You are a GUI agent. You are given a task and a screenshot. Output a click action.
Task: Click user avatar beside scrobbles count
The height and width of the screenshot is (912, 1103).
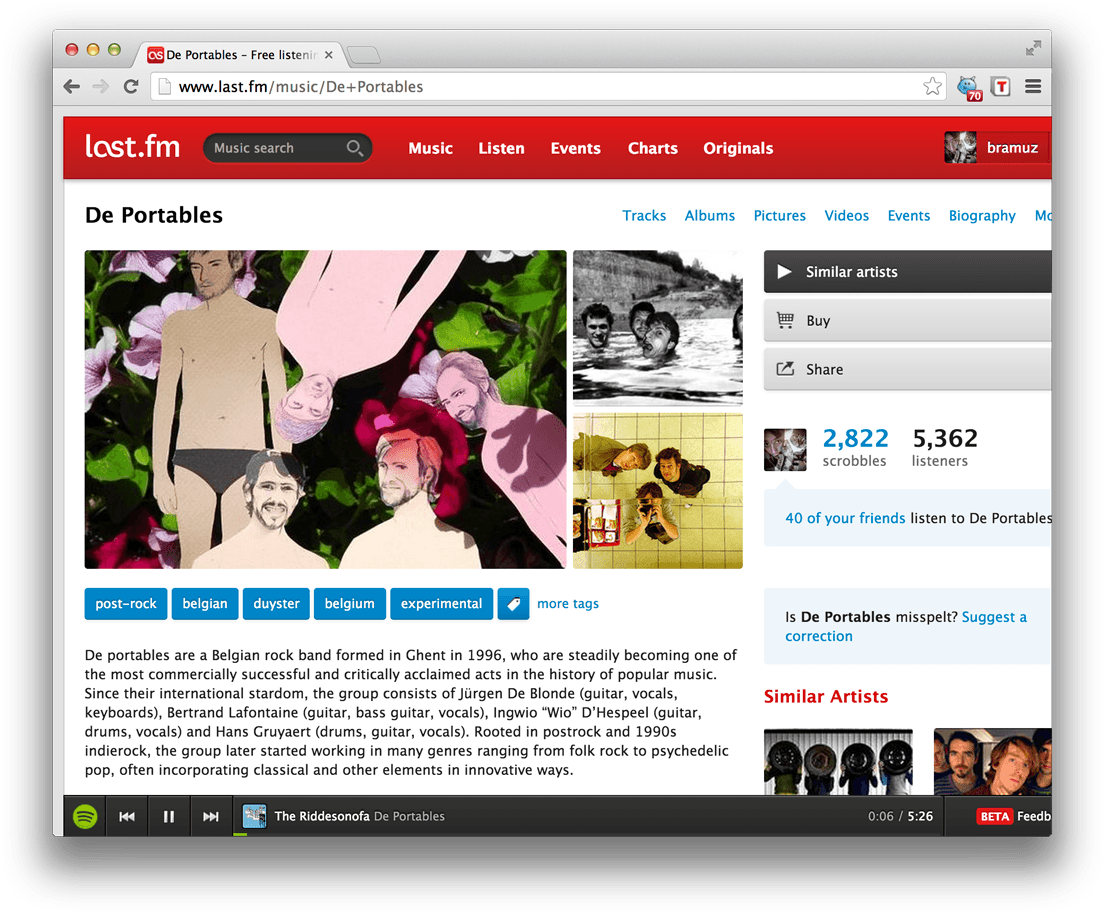click(x=785, y=450)
